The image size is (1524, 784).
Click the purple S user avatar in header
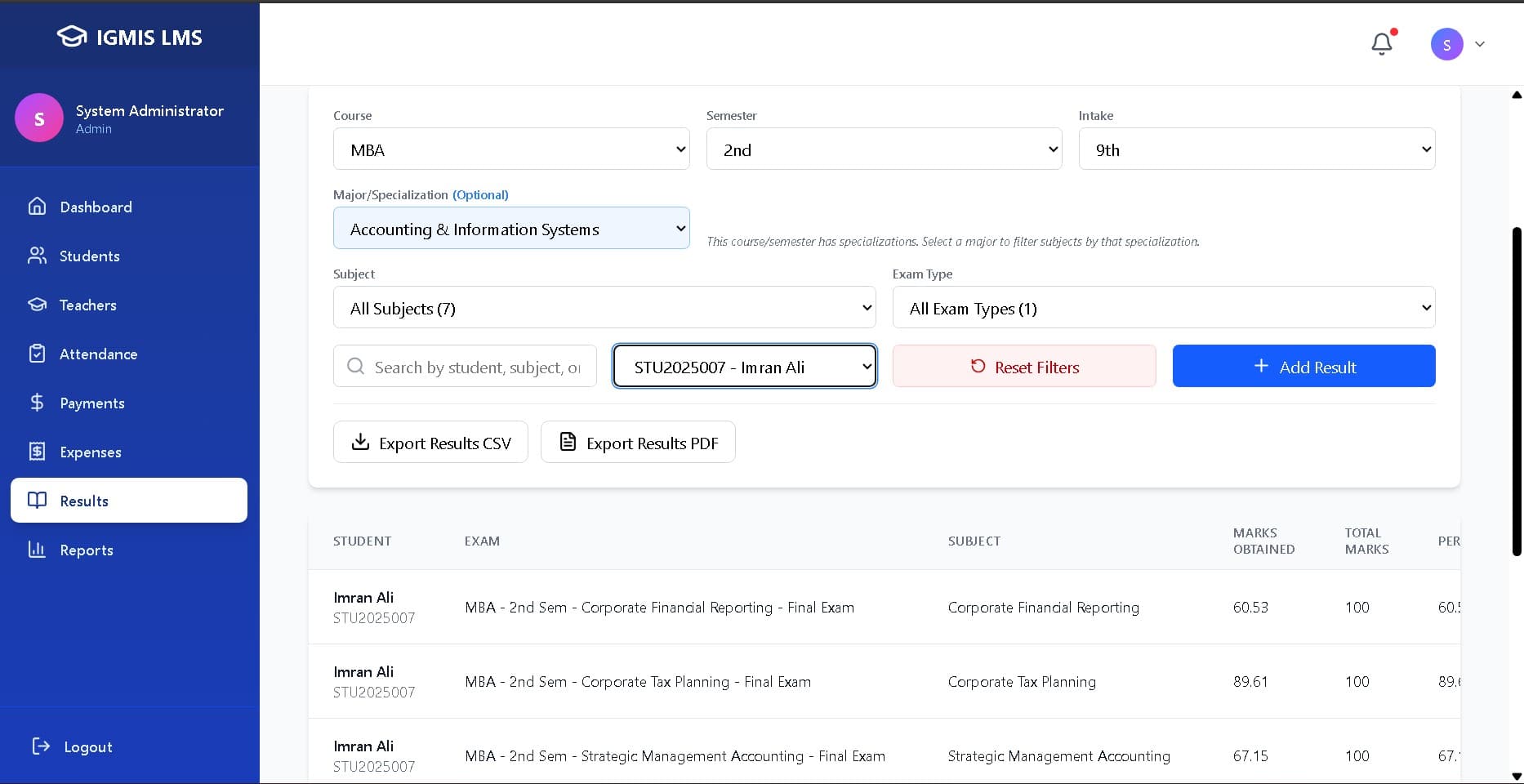(1446, 44)
